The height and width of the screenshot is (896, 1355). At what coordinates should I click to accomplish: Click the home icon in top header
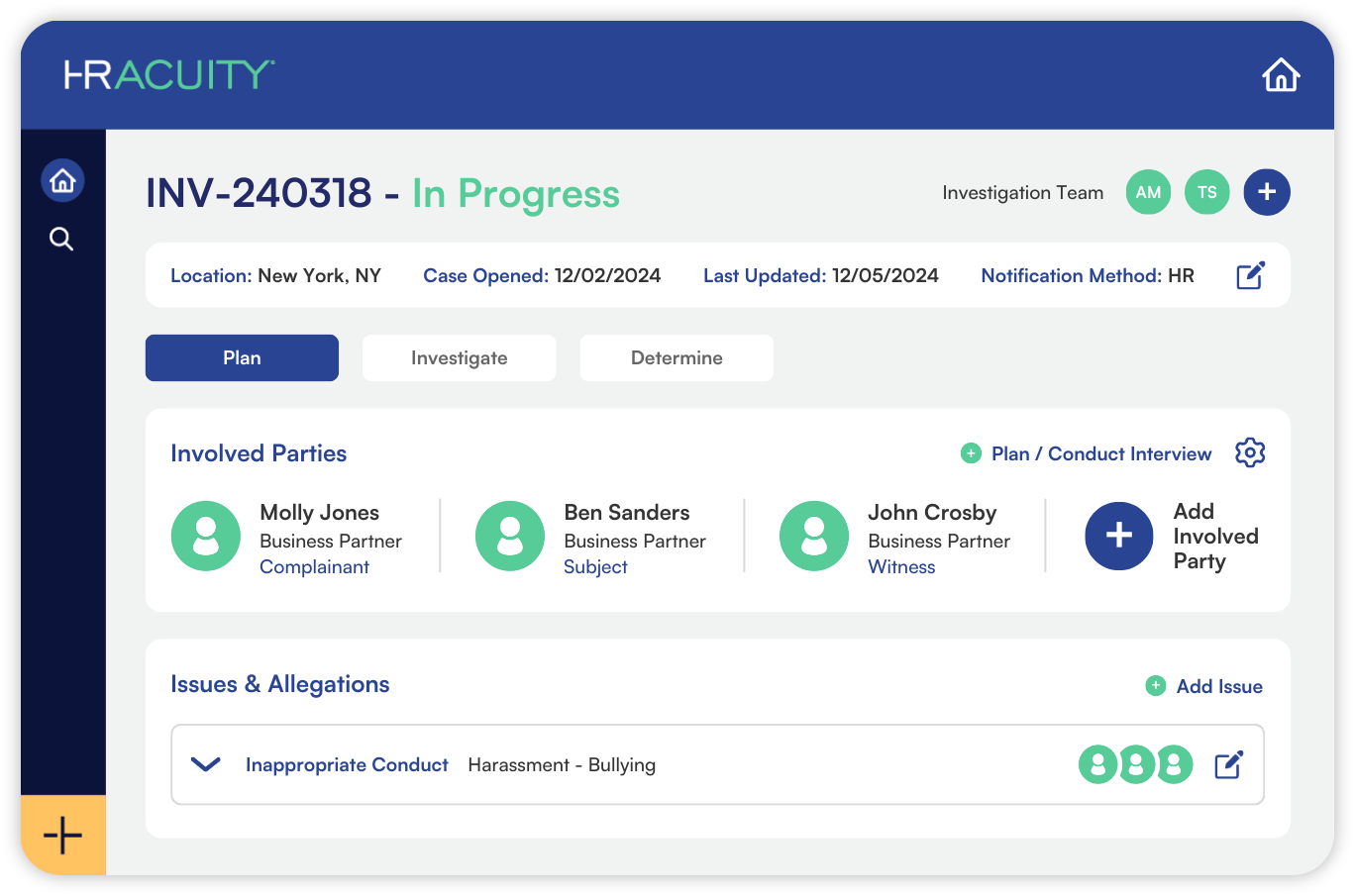(x=1280, y=75)
